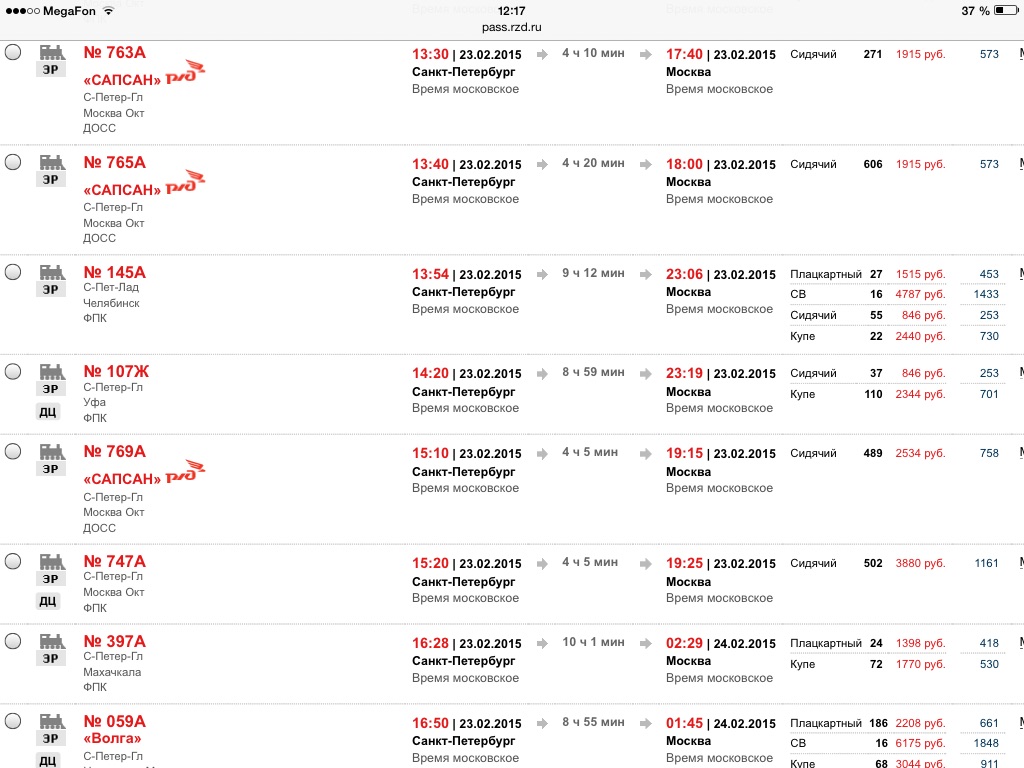Tap the pass.rzd.ru address bar

[511, 27]
